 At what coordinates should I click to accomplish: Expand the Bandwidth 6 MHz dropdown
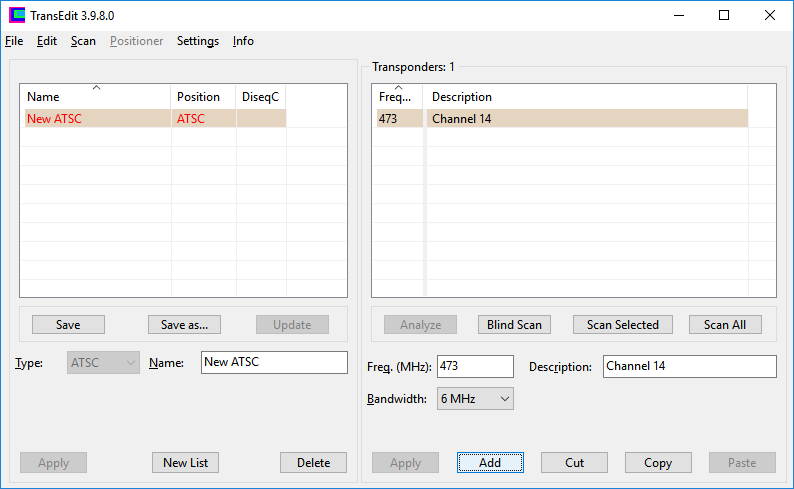point(475,399)
